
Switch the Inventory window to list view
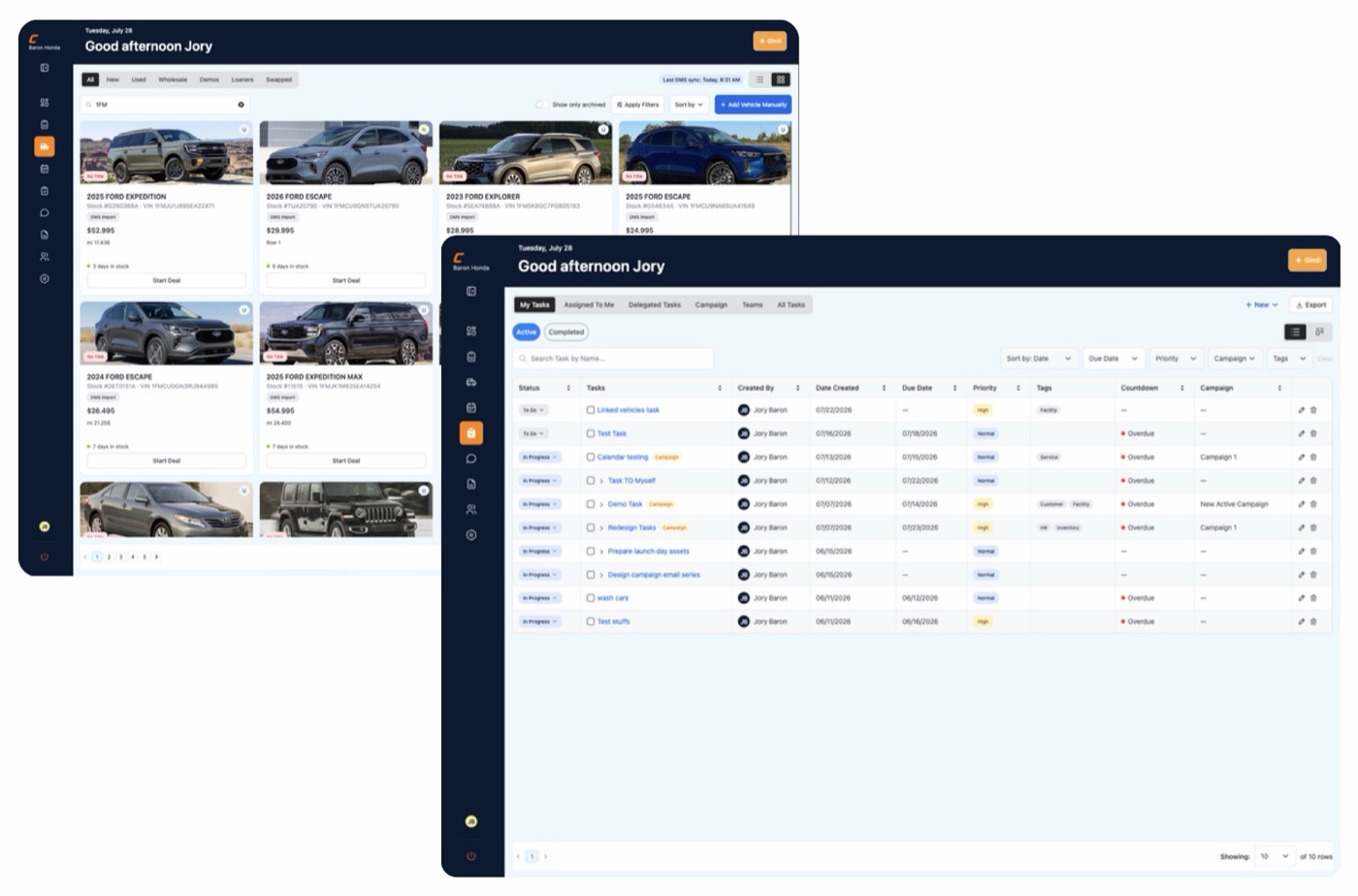click(760, 80)
